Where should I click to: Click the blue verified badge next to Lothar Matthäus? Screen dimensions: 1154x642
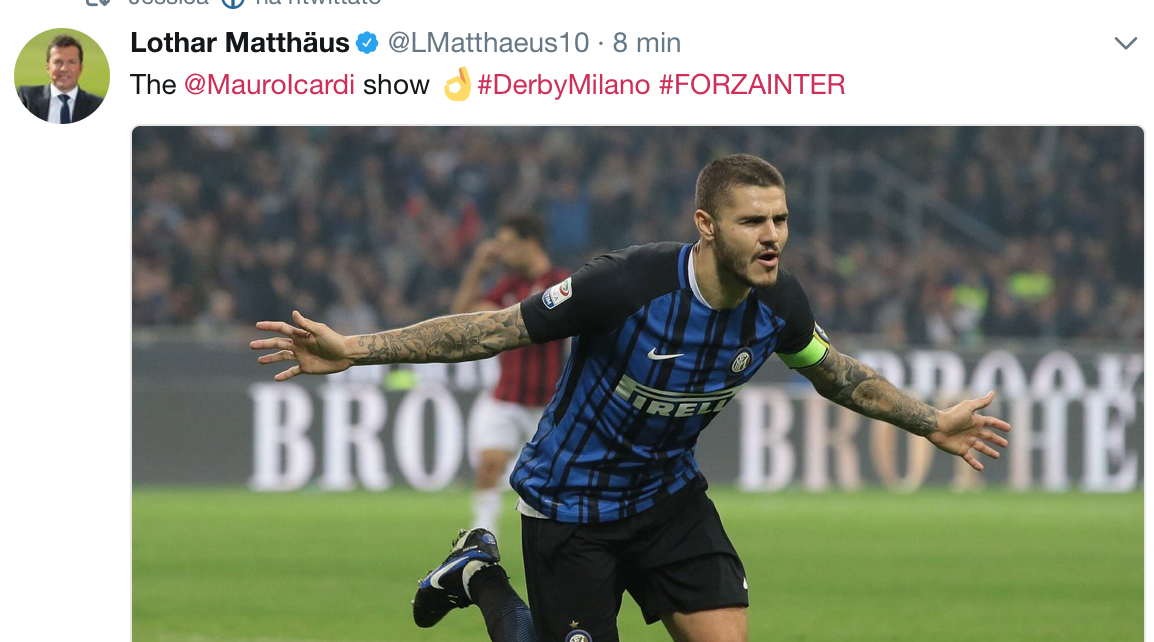tap(367, 43)
